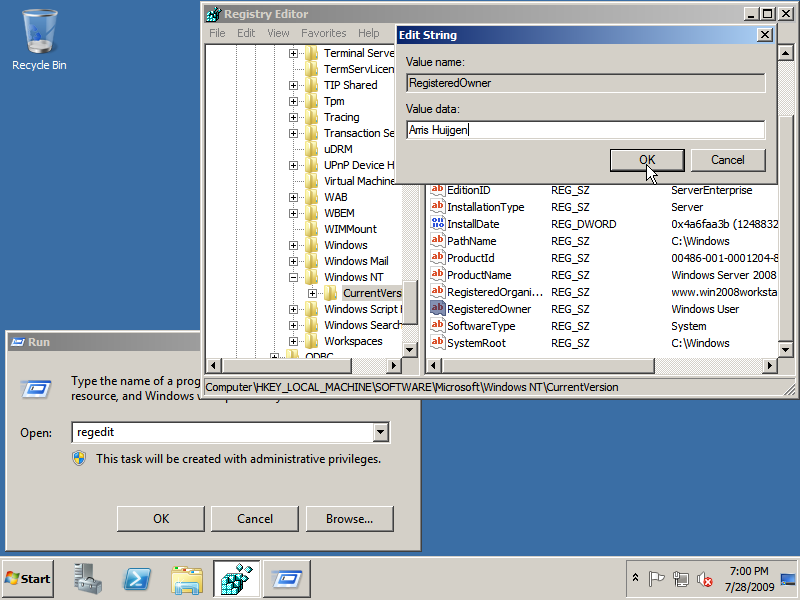Click the Value name field
Screen dimensions: 800x600
pos(586,83)
